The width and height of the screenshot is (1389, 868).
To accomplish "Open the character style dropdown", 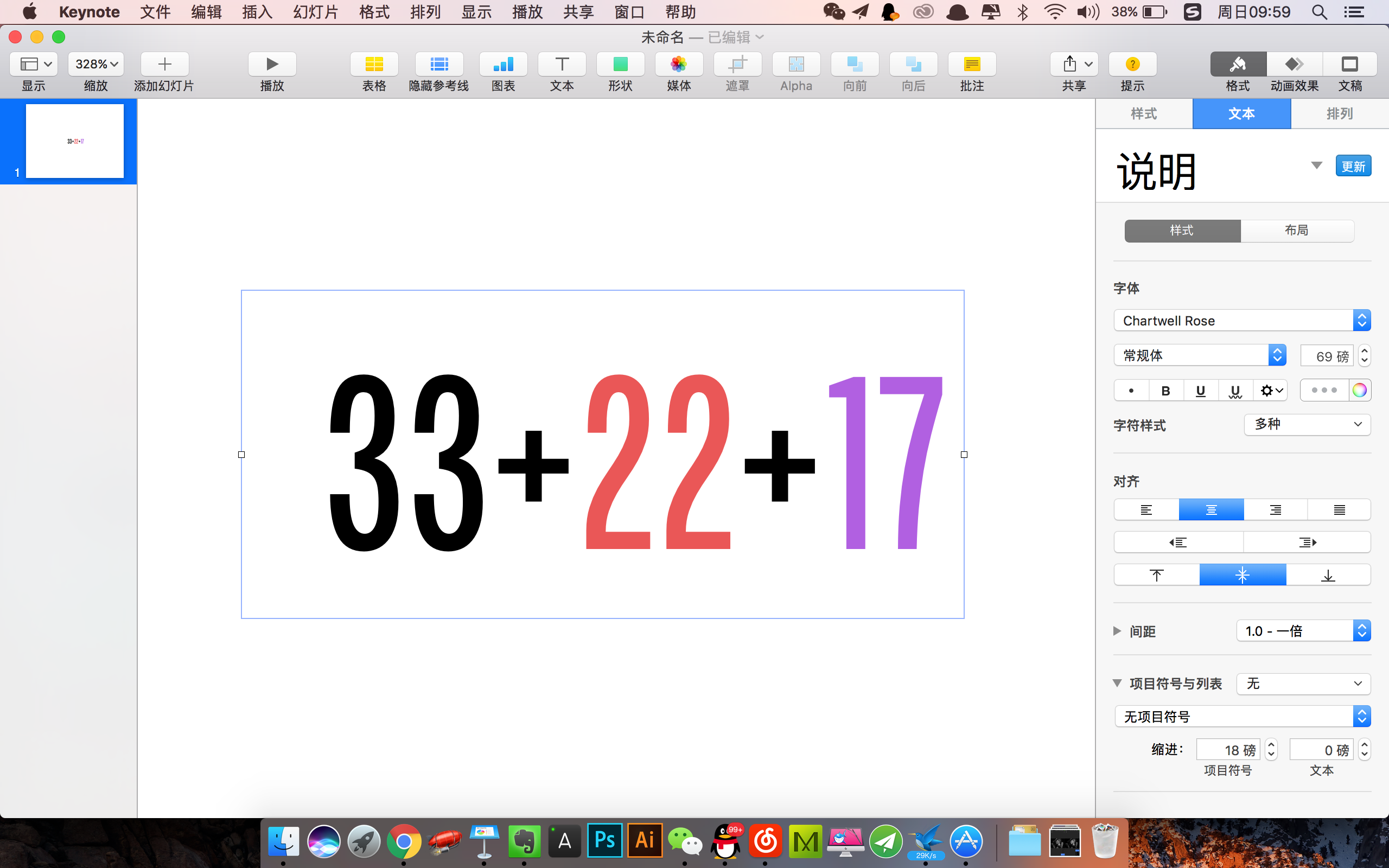I will coord(1307,425).
